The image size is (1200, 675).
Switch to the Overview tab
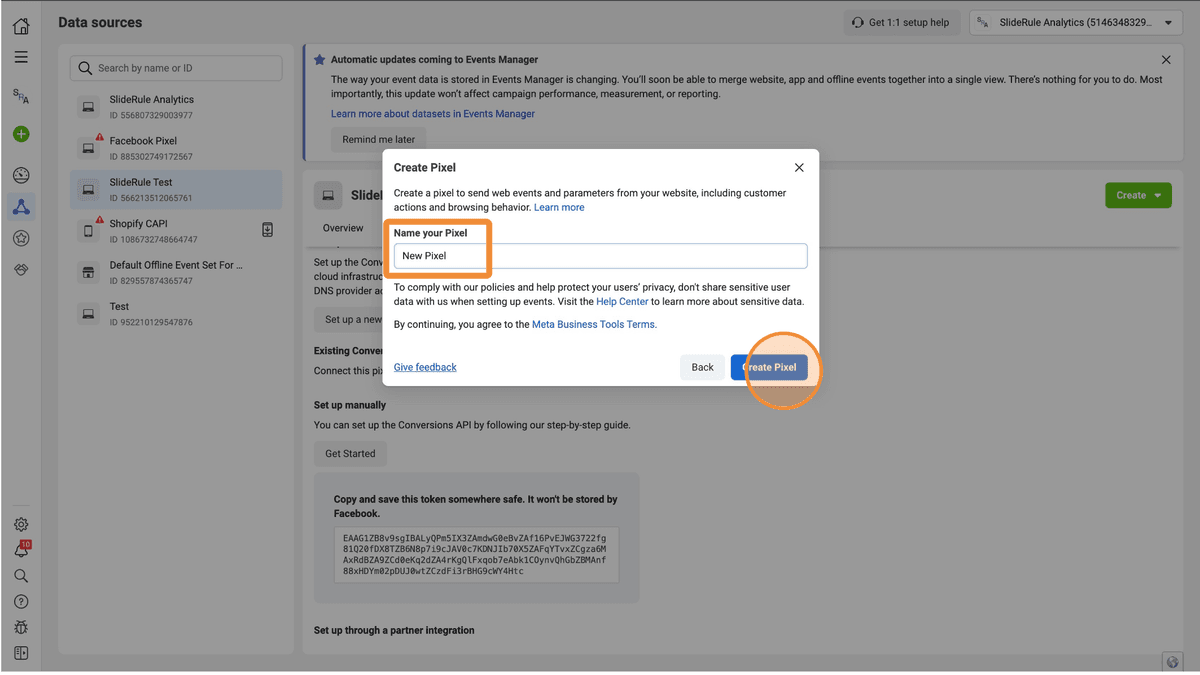tap(343, 228)
